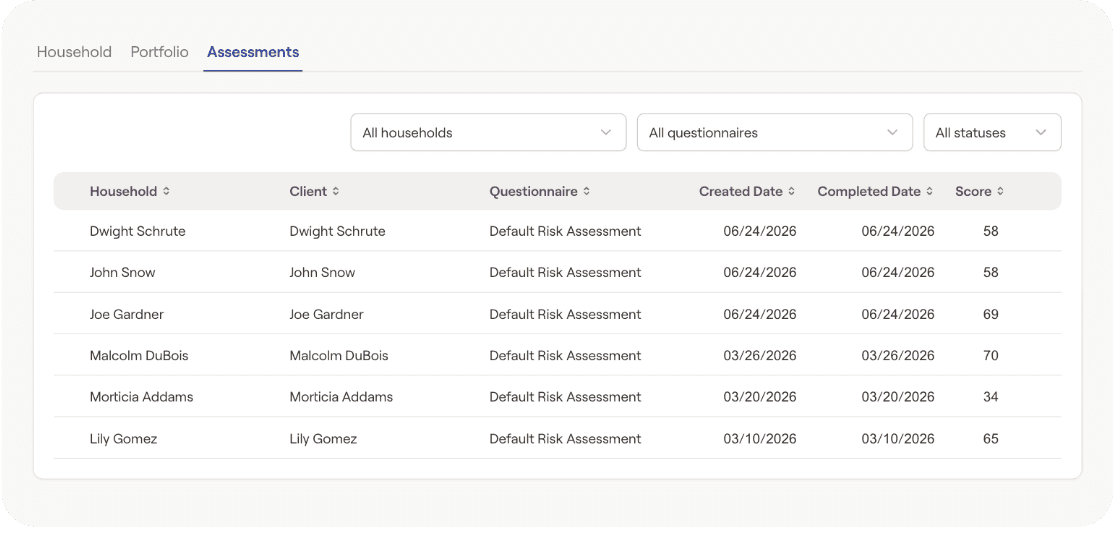Image resolution: width=1116 pixels, height=550 pixels.
Task: Click Default Risk Assessment for John Snow
Action: coord(565,273)
